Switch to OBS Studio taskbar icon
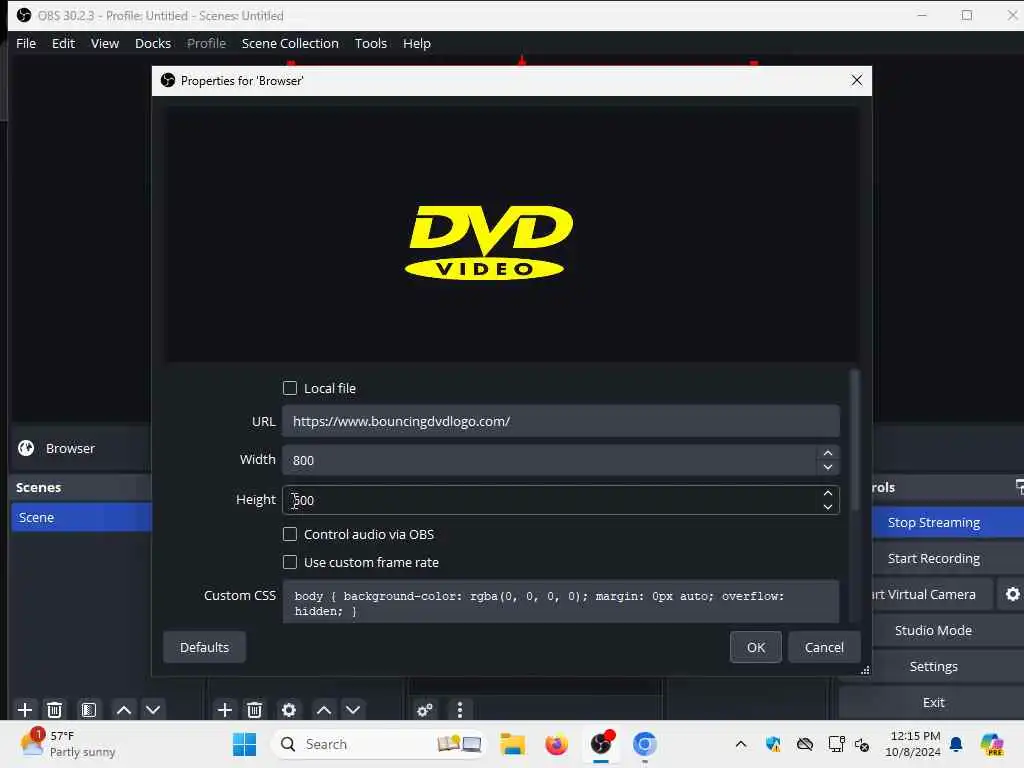1024x768 pixels. tap(601, 744)
